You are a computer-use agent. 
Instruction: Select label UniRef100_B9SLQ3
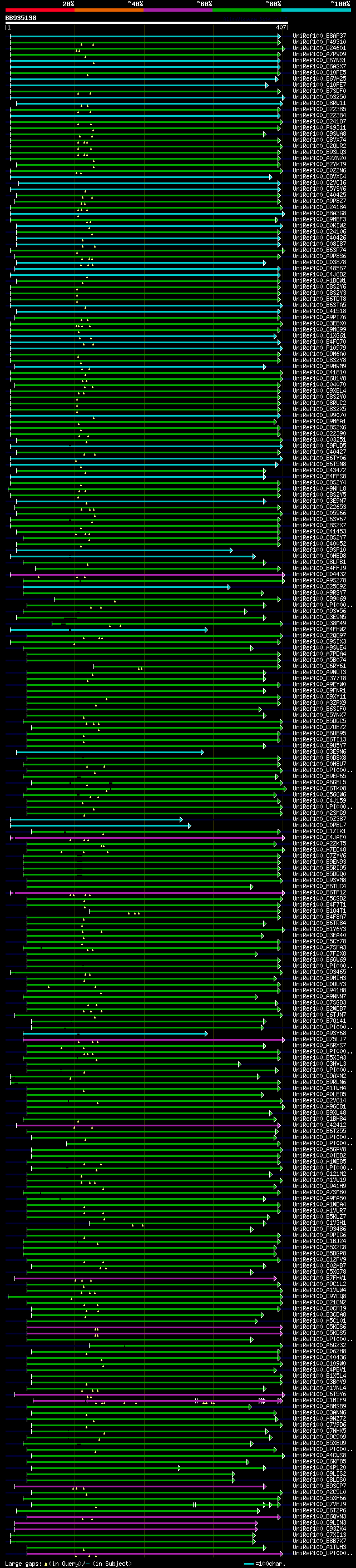(x=319, y=152)
